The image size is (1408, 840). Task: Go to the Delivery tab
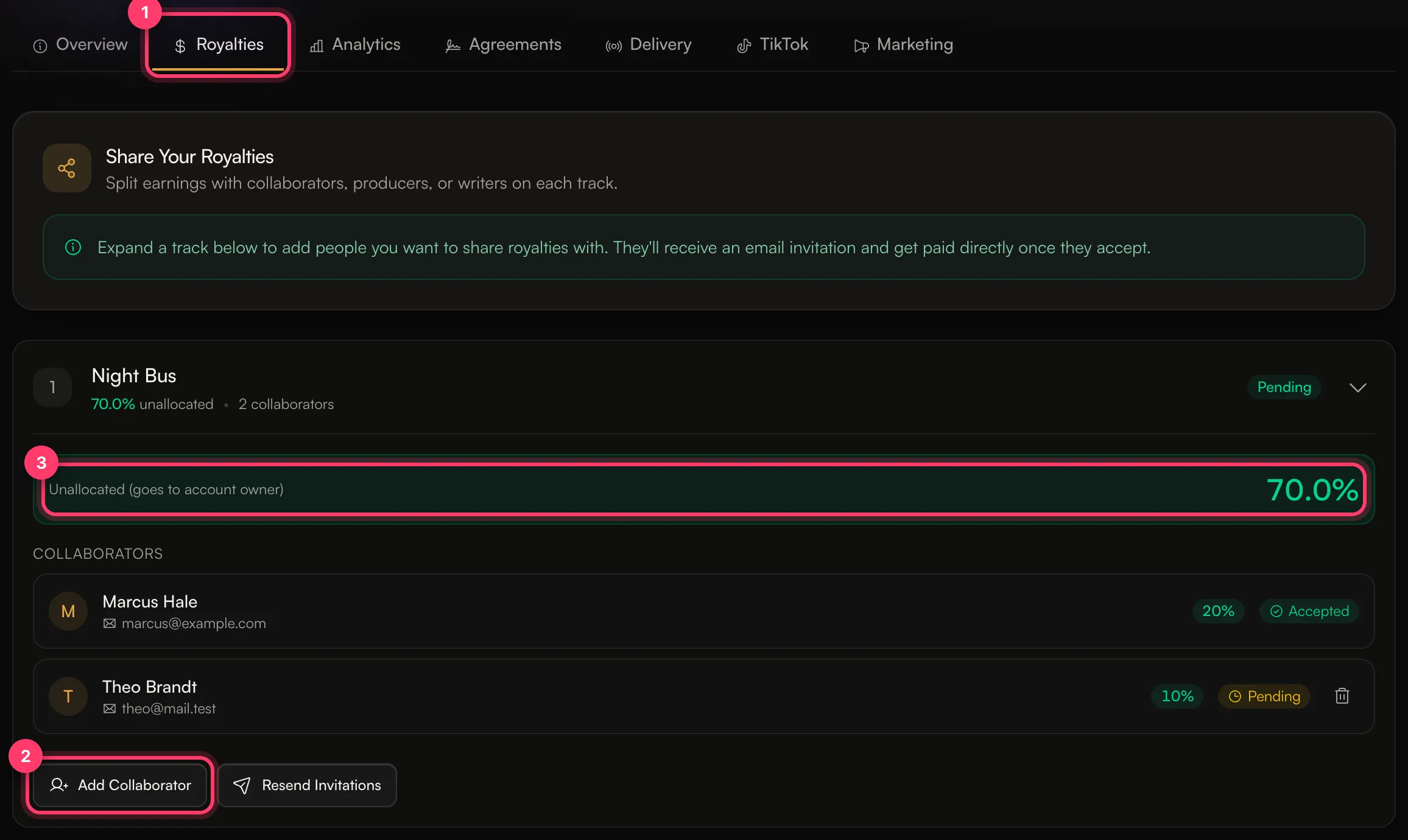click(648, 44)
